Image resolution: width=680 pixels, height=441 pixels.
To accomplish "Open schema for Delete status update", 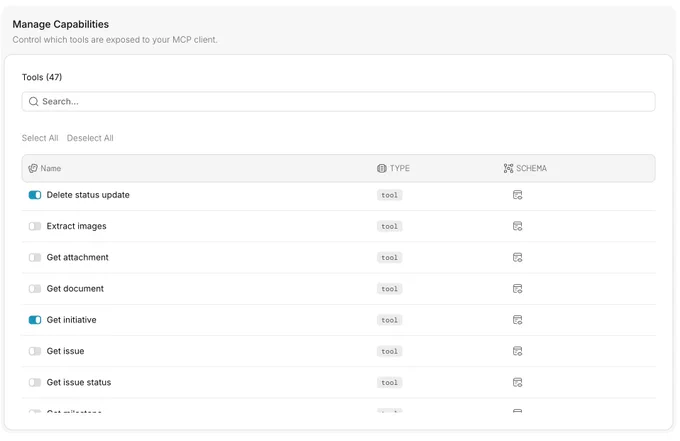I will [x=517, y=195].
